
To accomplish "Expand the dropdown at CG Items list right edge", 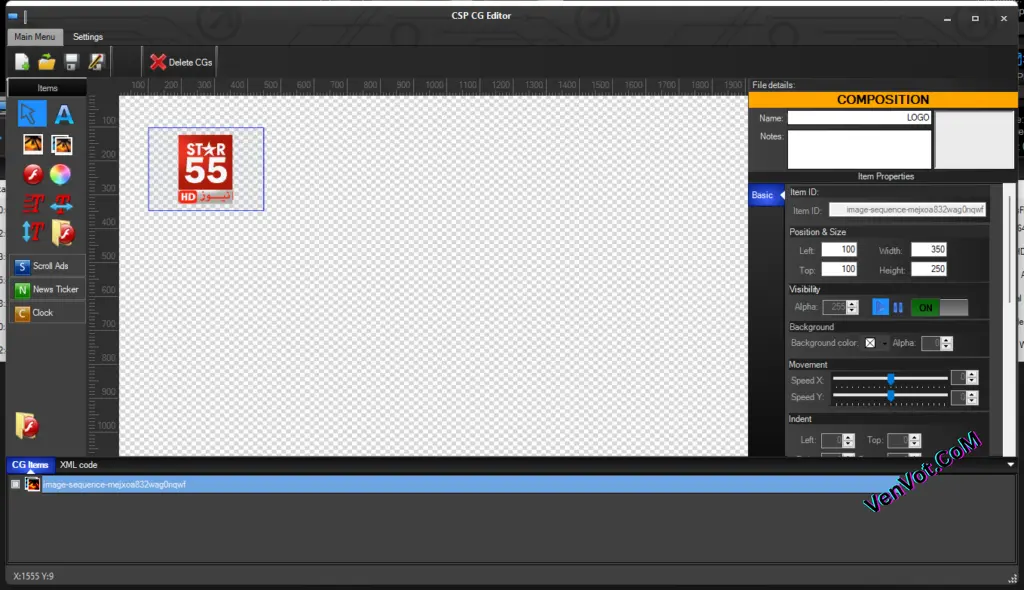I will [x=1008, y=464].
